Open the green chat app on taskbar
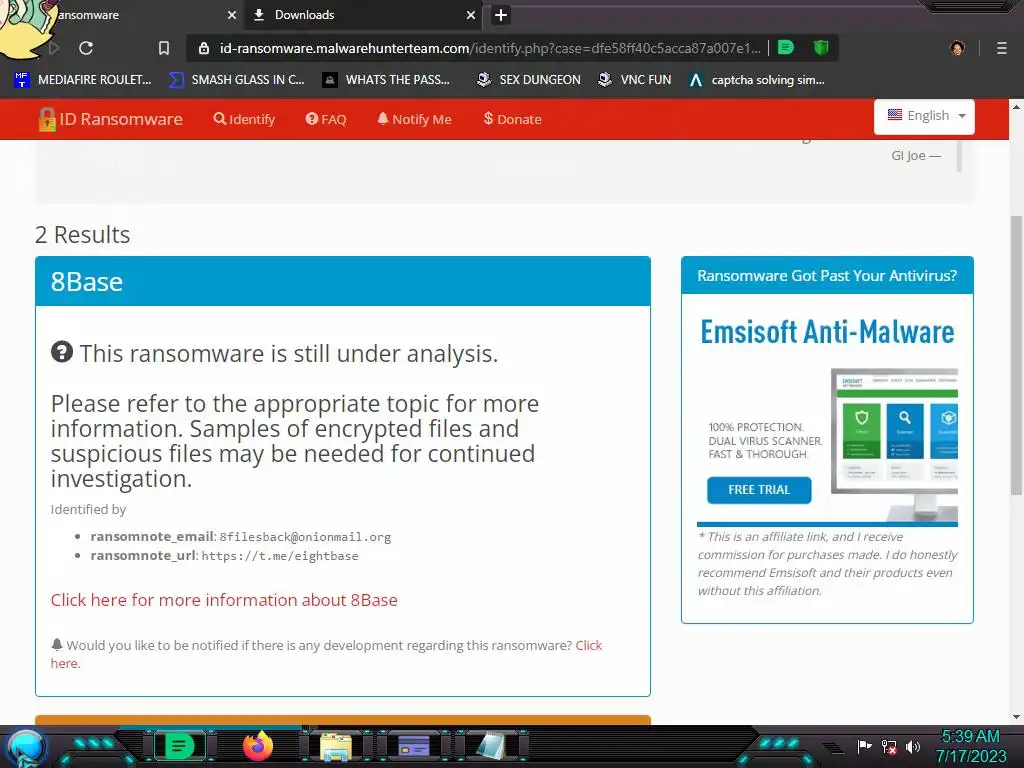Image resolution: width=1024 pixels, height=768 pixels. tap(179, 746)
